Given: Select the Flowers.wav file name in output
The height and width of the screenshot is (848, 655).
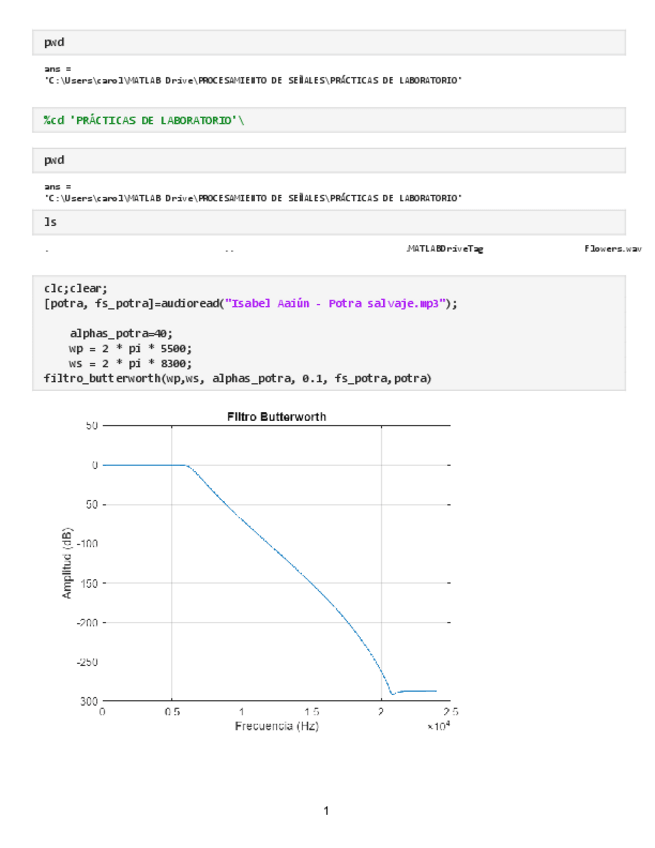Looking at the screenshot, I should pyautogui.click(x=613, y=248).
